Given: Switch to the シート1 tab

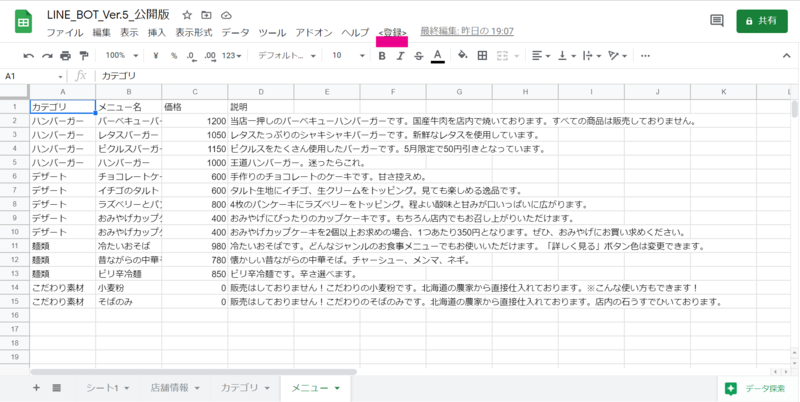Looking at the screenshot, I should pos(107,388).
